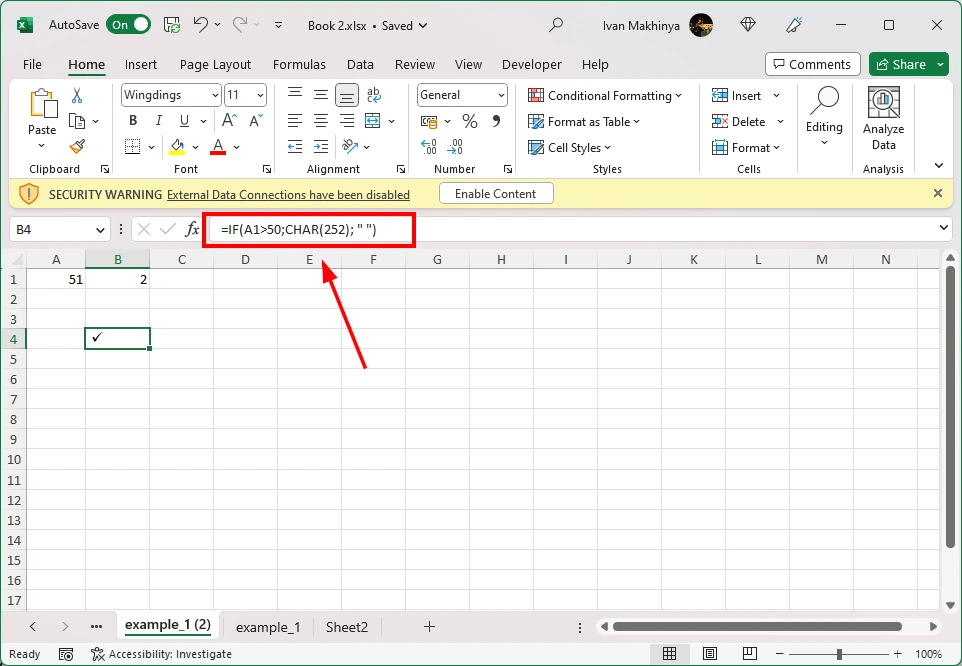The height and width of the screenshot is (666, 962).
Task: Apply the yellow fill color
Action: tap(177, 147)
